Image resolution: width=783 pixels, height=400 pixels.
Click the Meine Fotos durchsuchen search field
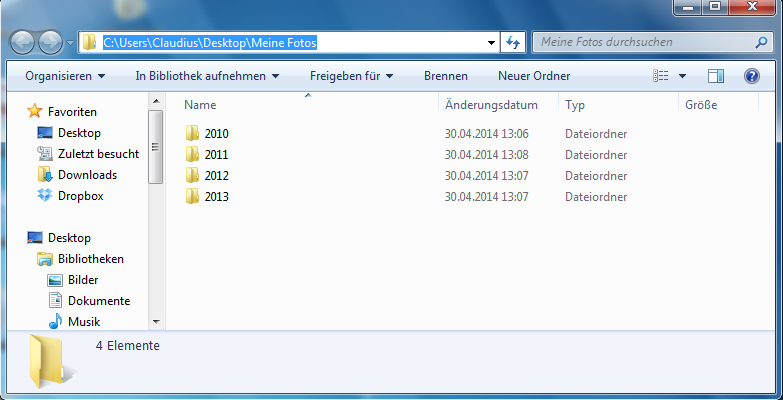tap(640, 42)
